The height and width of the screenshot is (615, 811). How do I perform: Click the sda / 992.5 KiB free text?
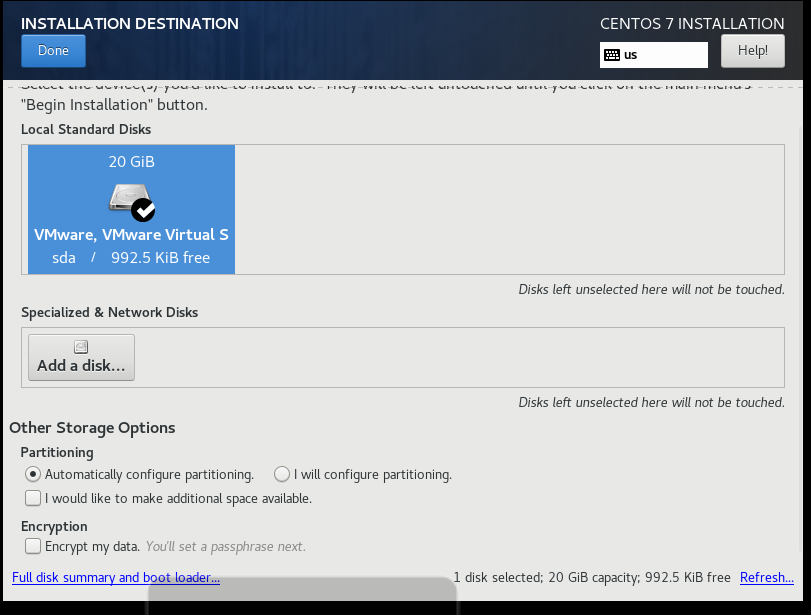pos(131,258)
